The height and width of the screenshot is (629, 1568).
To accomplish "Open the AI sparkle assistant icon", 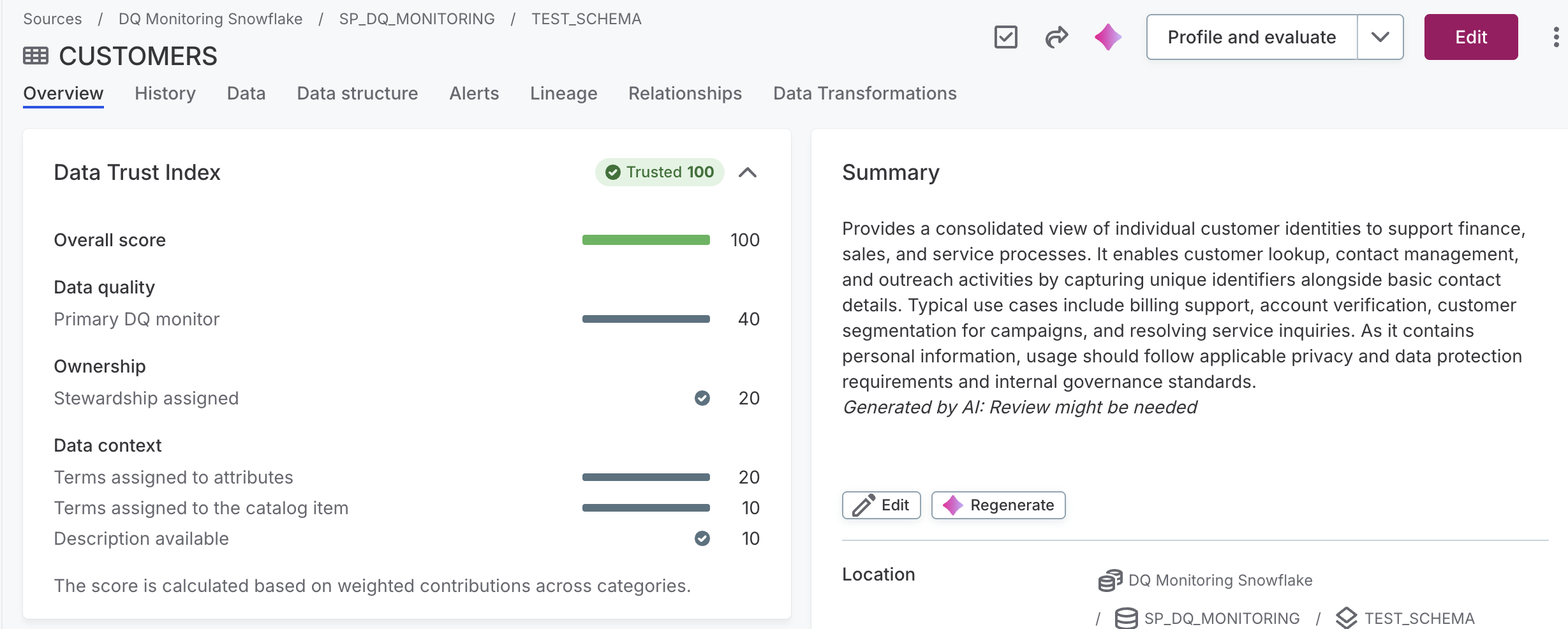I will (1108, 37).
